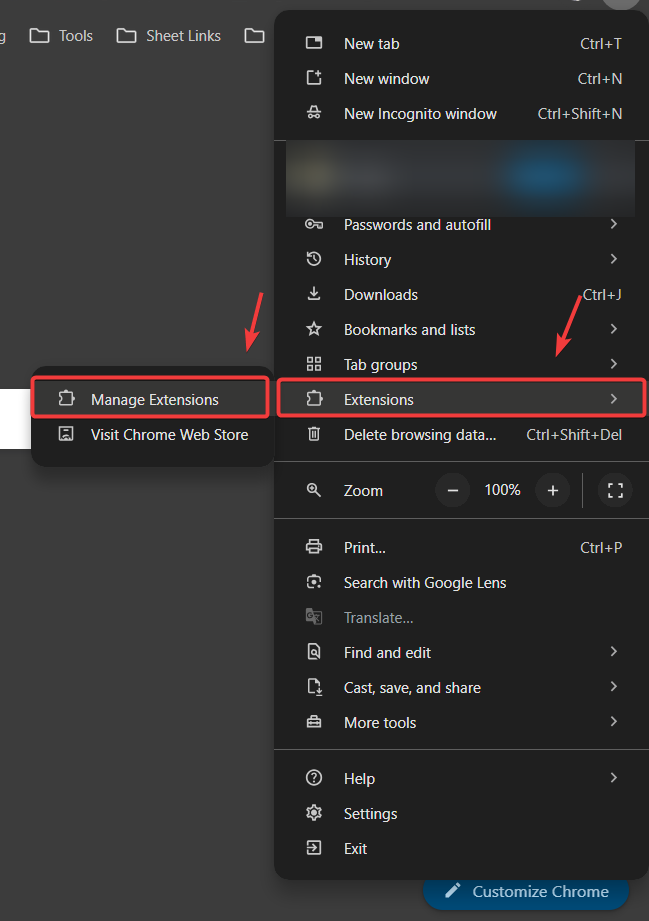Image resolution: width=649 pixels, height=921 pixels.
Task: Select Manage Extensions in the submenu
Action: (x=151, y=399)
